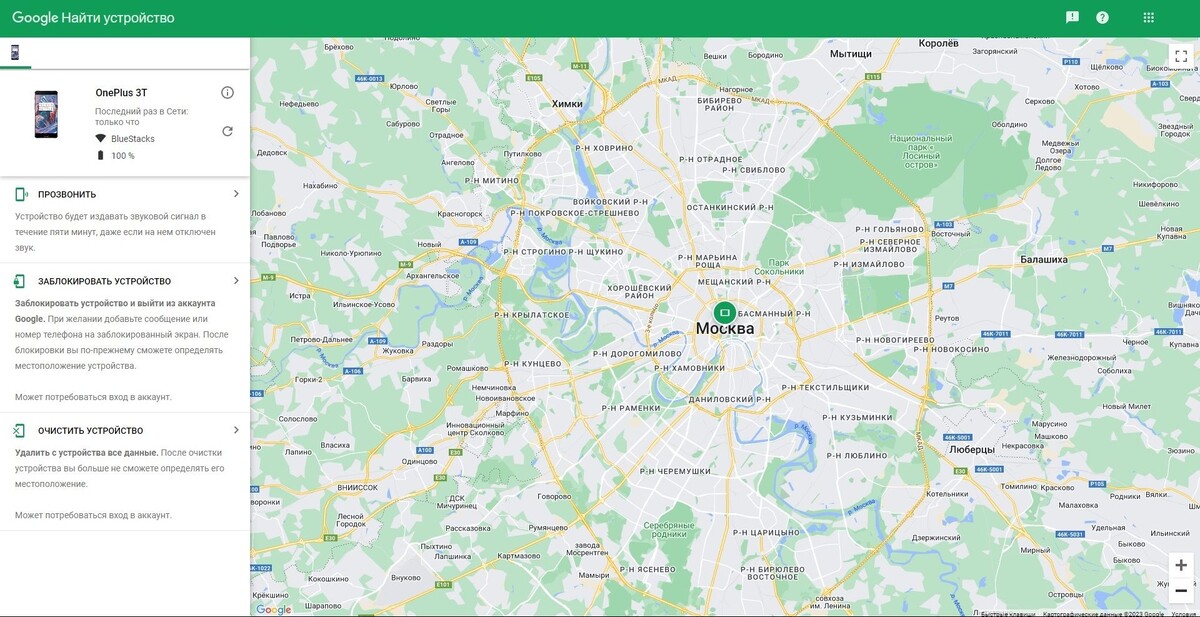Click the Google logo on the map corner
This screenshot has height=617, width=1200.
tap(273, 609)
